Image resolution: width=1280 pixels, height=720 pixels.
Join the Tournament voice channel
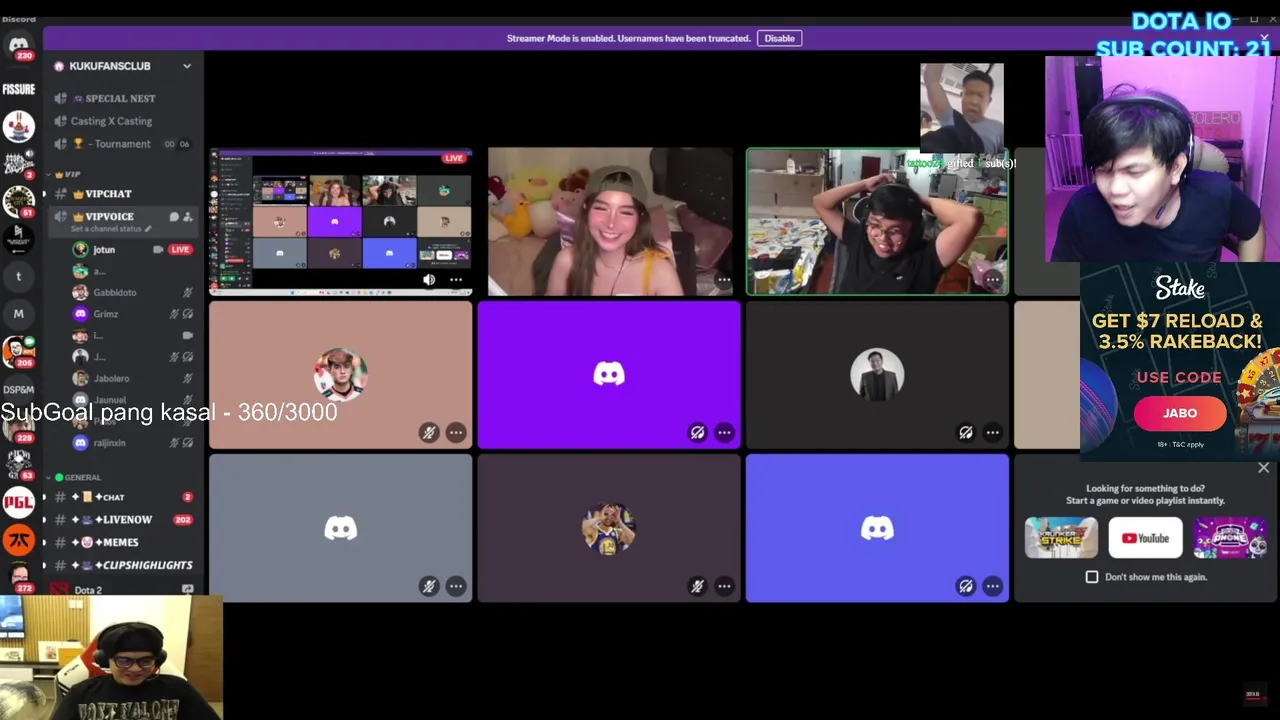coord(124,144)
